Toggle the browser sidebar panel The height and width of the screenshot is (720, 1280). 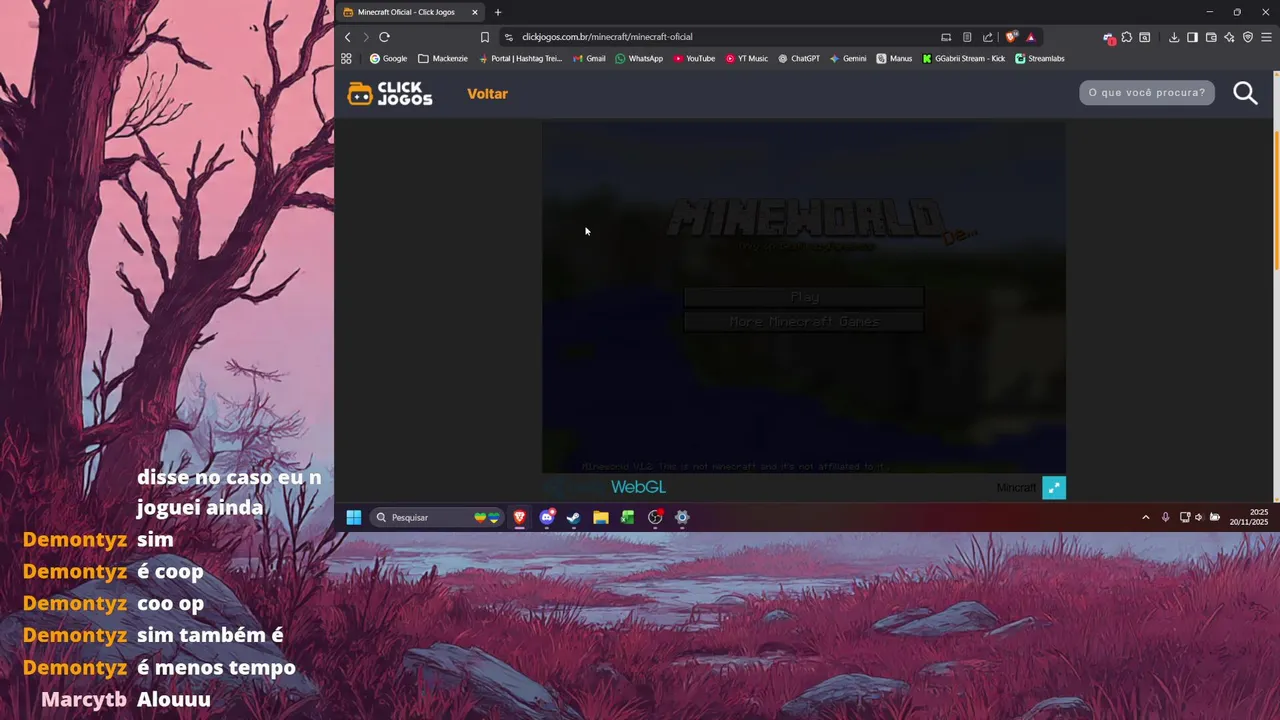(x=1192, y=37)
